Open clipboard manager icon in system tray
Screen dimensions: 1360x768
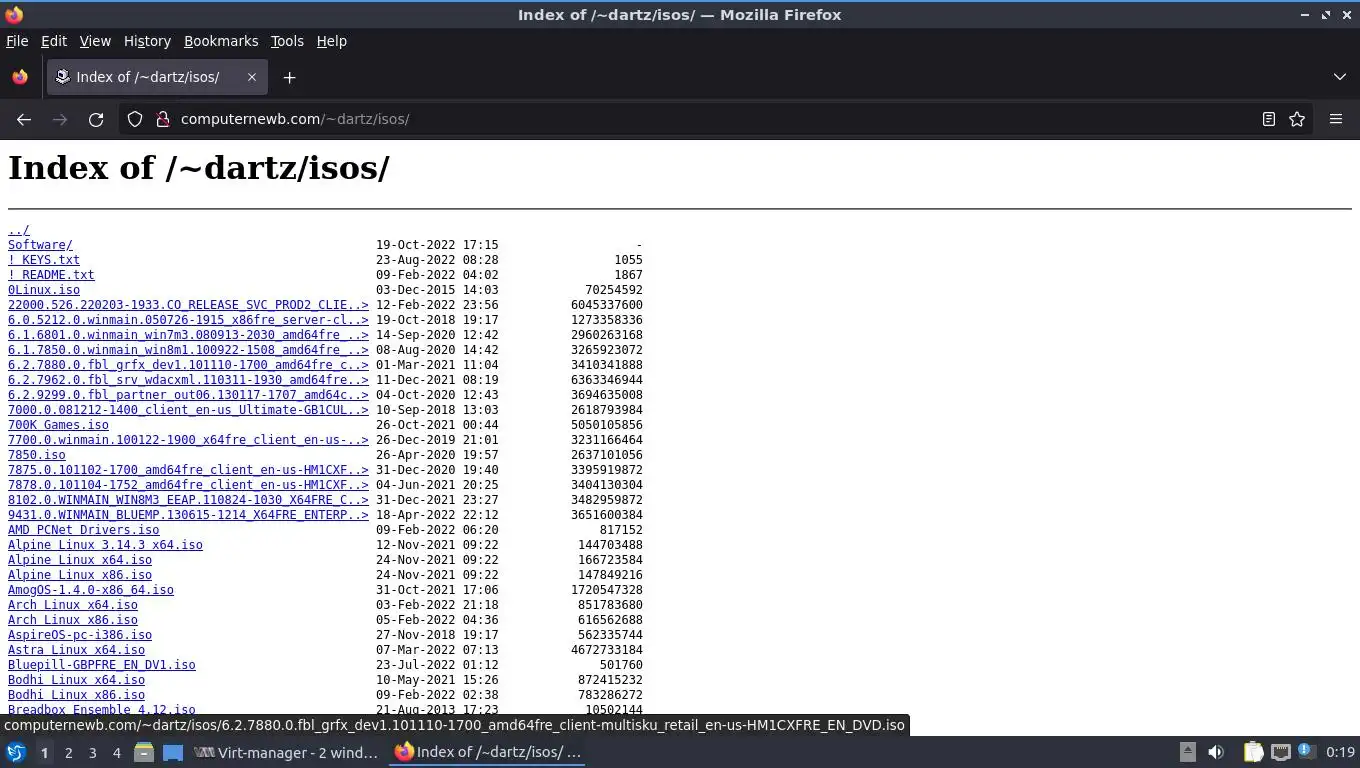point(1253,752)
